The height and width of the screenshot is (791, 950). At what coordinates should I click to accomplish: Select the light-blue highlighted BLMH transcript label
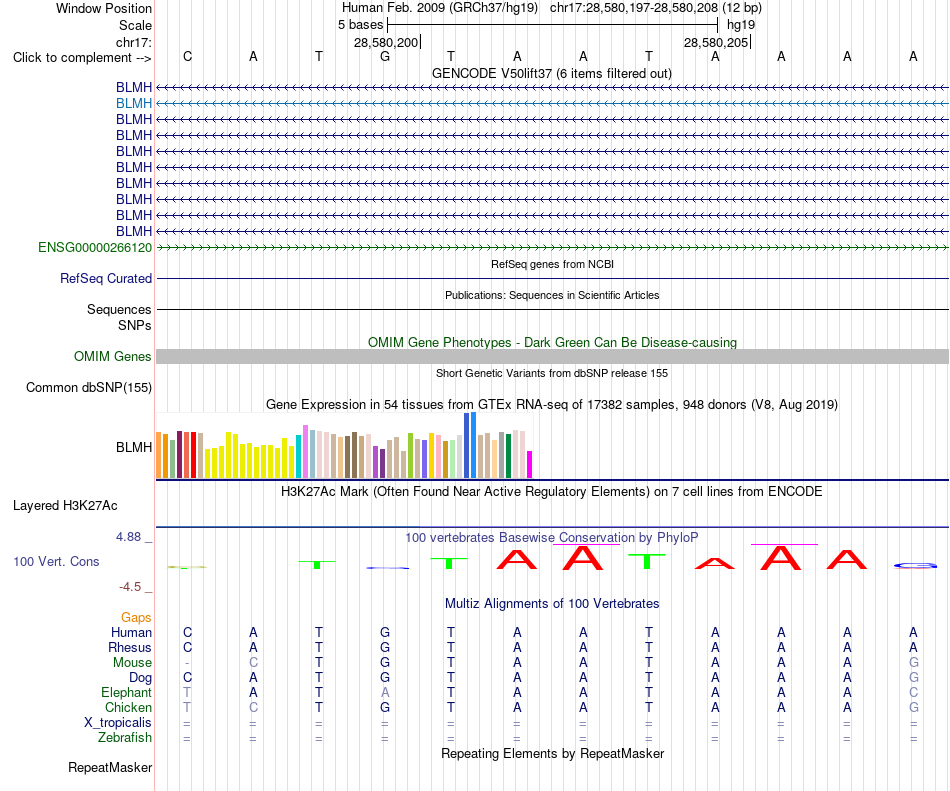134,103
